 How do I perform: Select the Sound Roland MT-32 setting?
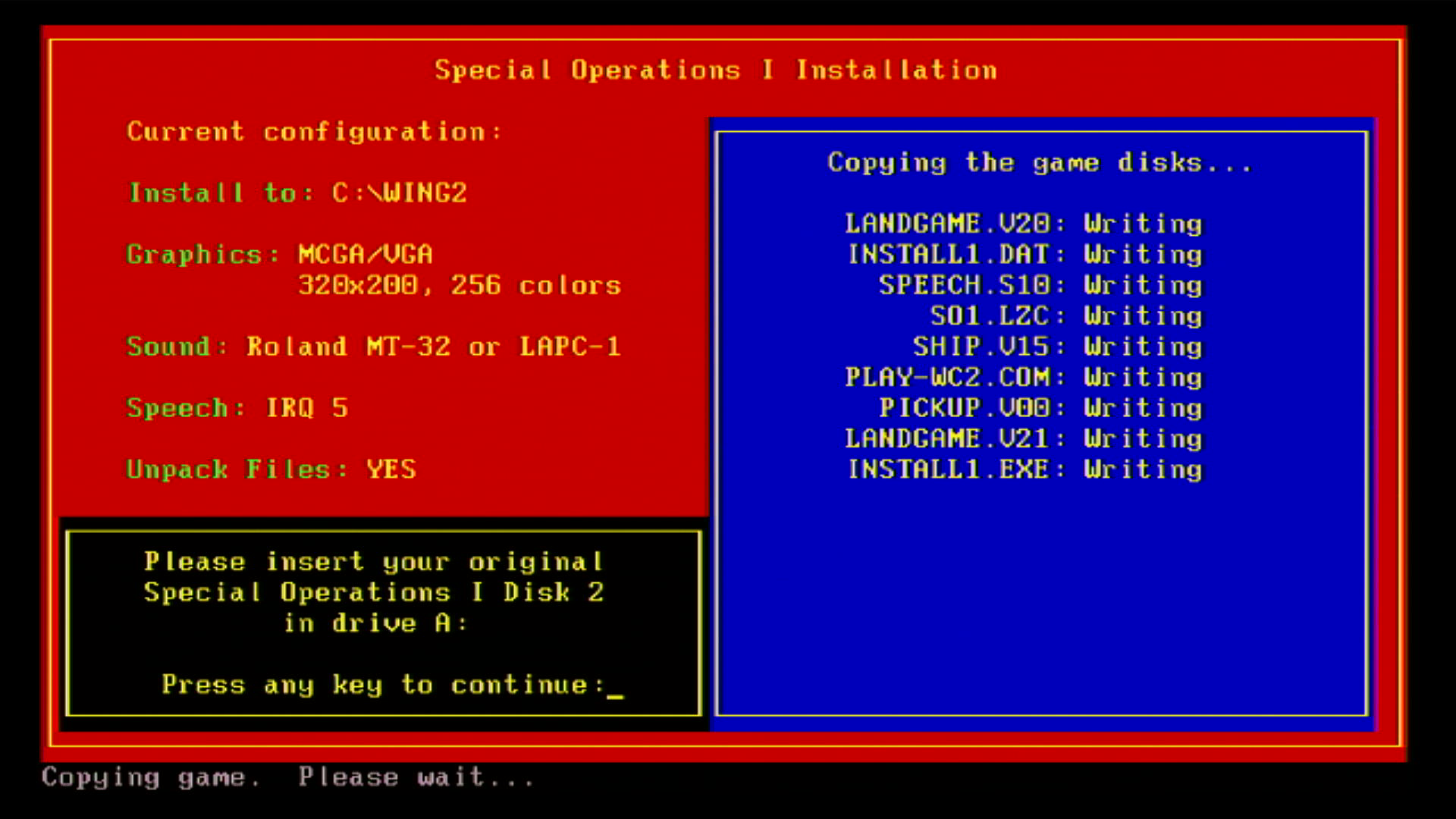click(373, 347)
